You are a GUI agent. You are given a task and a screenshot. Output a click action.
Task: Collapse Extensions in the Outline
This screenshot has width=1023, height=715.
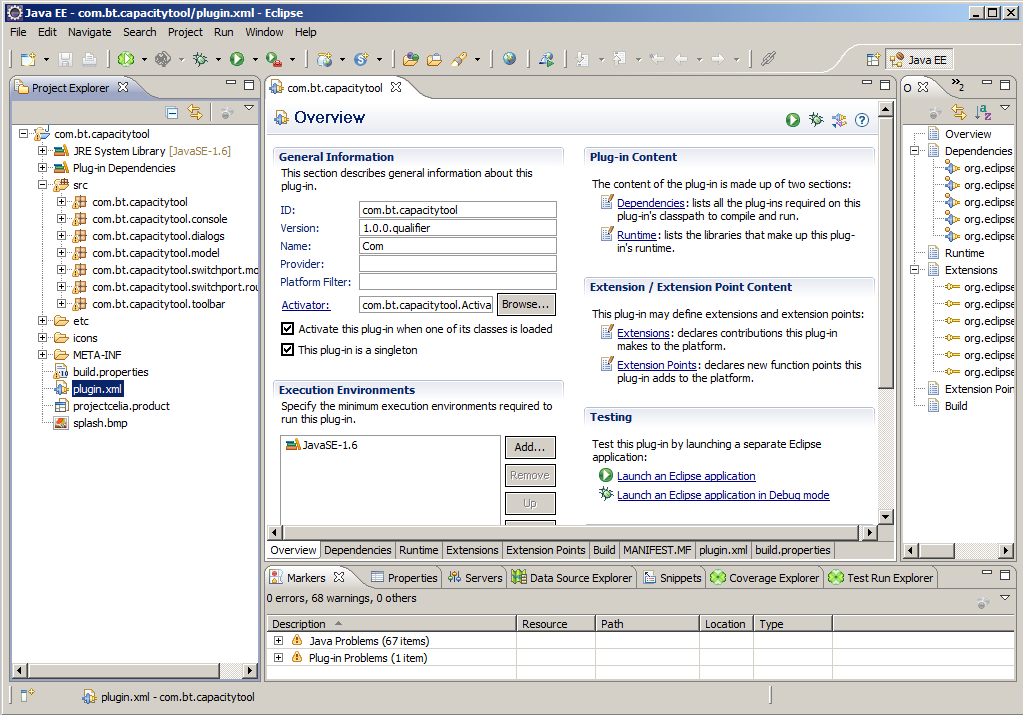coord(915,270)
